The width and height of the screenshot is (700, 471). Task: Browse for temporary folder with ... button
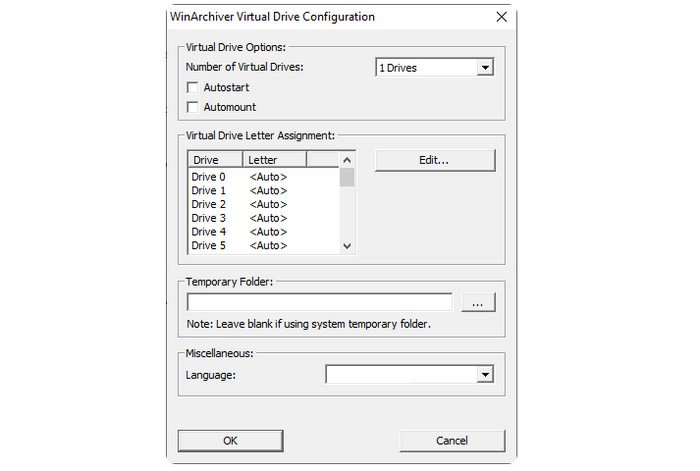(x=478, y=303)
